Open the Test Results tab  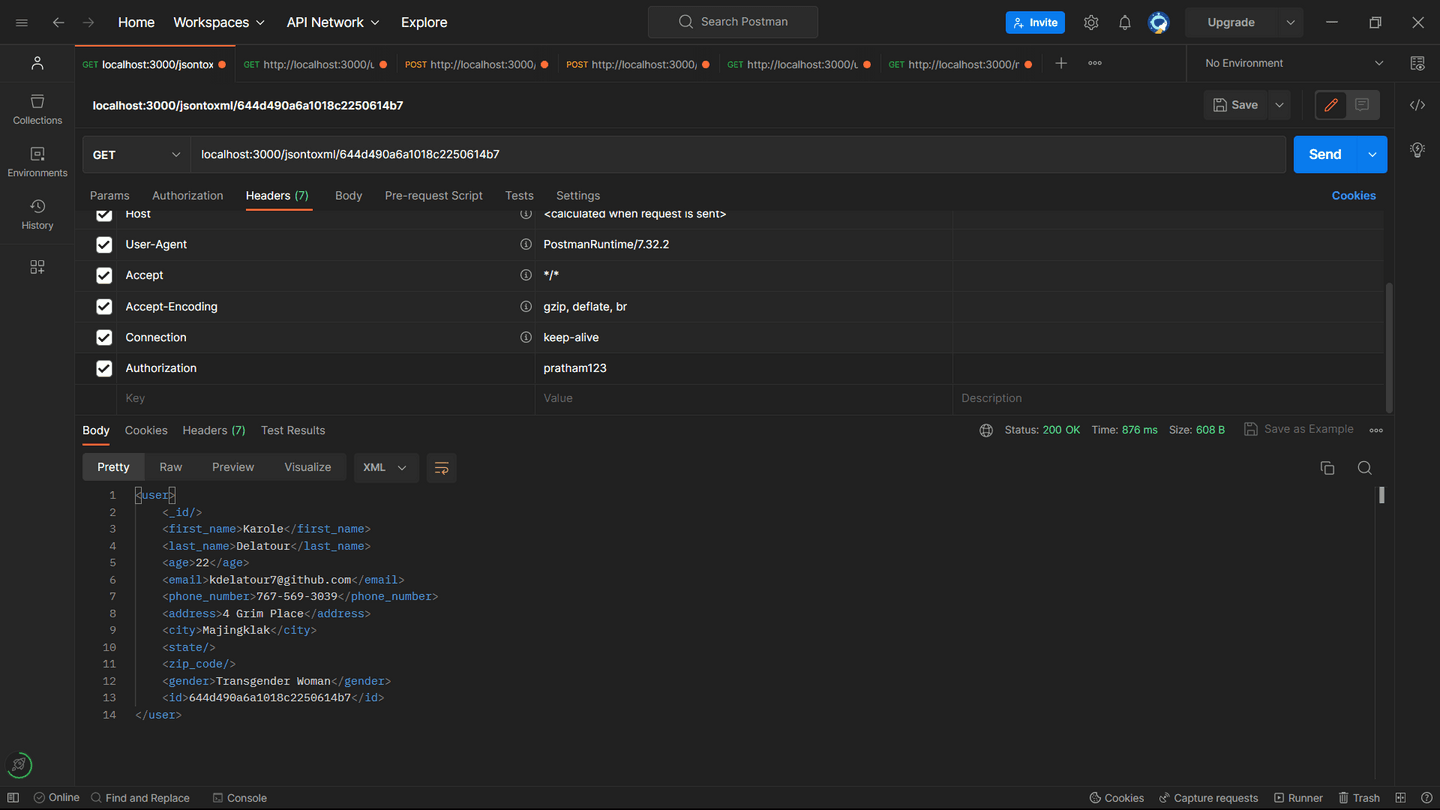tap(293, 431)
